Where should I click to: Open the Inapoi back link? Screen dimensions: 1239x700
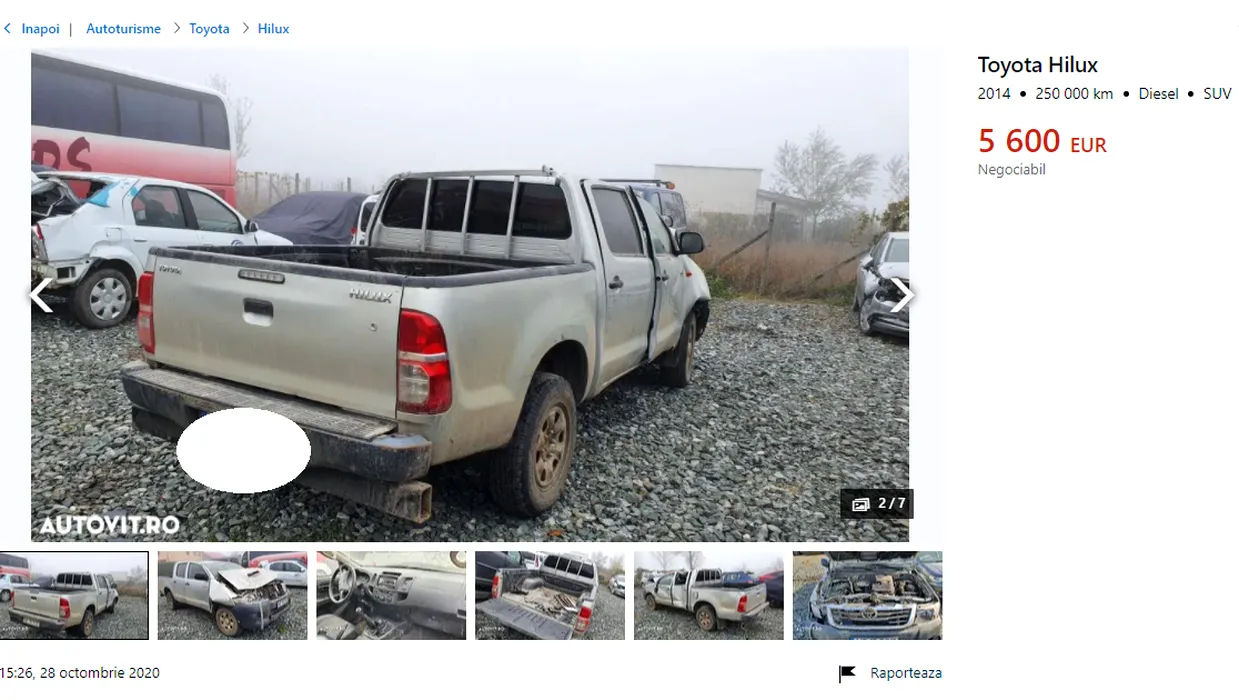click(41, 29)
